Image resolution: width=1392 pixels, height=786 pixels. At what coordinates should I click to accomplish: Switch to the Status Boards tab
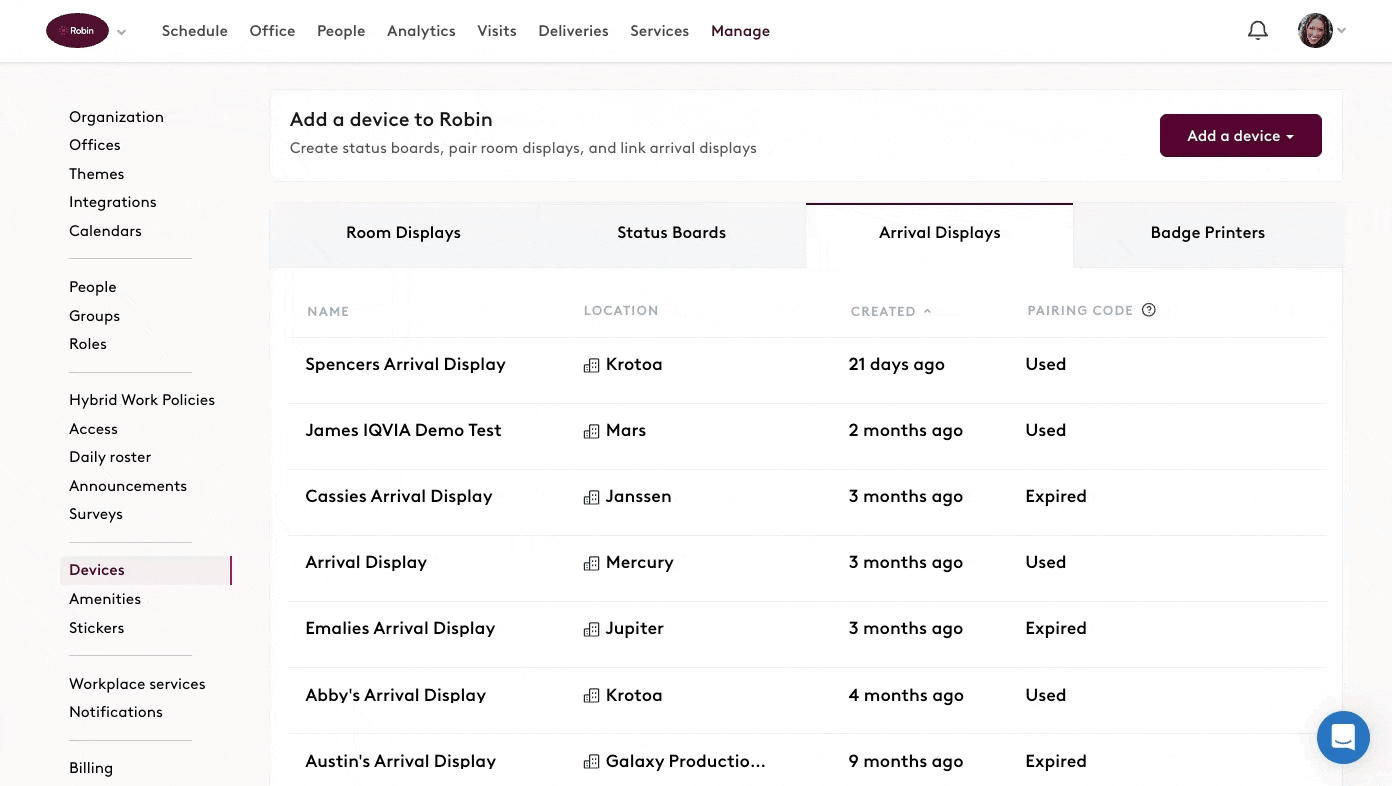tap(671, 233)
